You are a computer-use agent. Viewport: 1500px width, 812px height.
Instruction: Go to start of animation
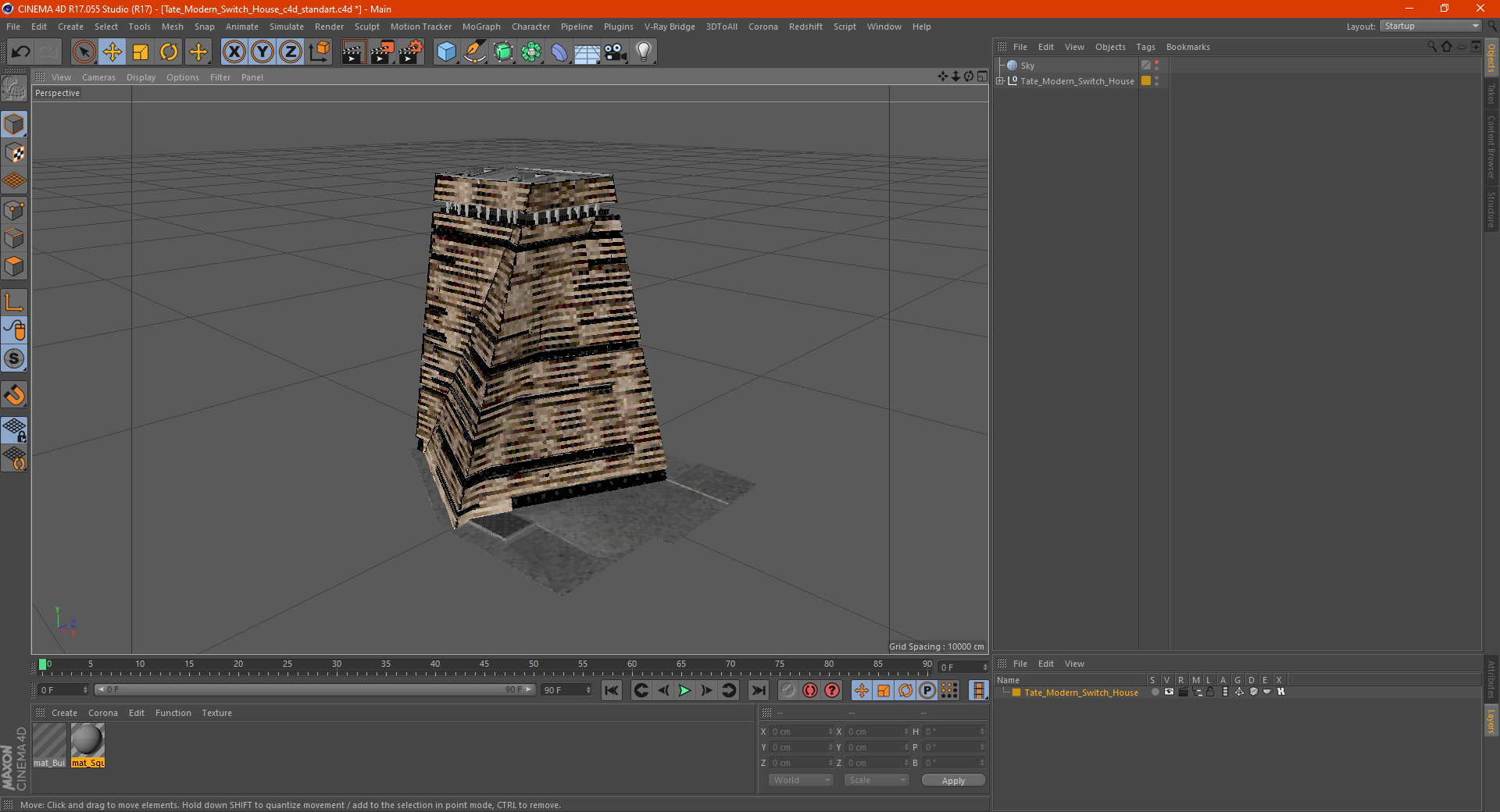pos(612,690)
